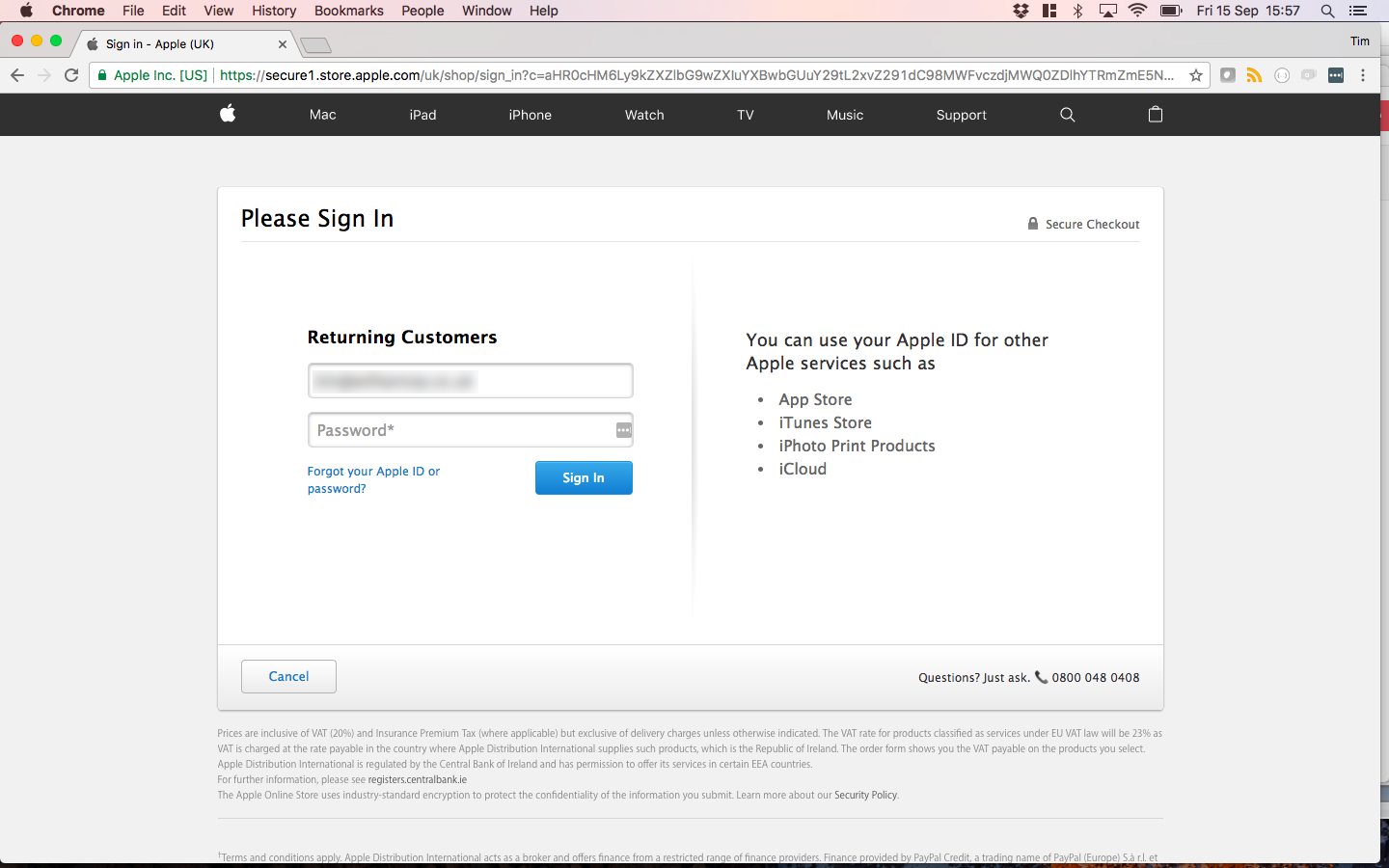Viewport: 1389px width, 868px height.
Task: Open the People menu
Action: coord(422,11)
